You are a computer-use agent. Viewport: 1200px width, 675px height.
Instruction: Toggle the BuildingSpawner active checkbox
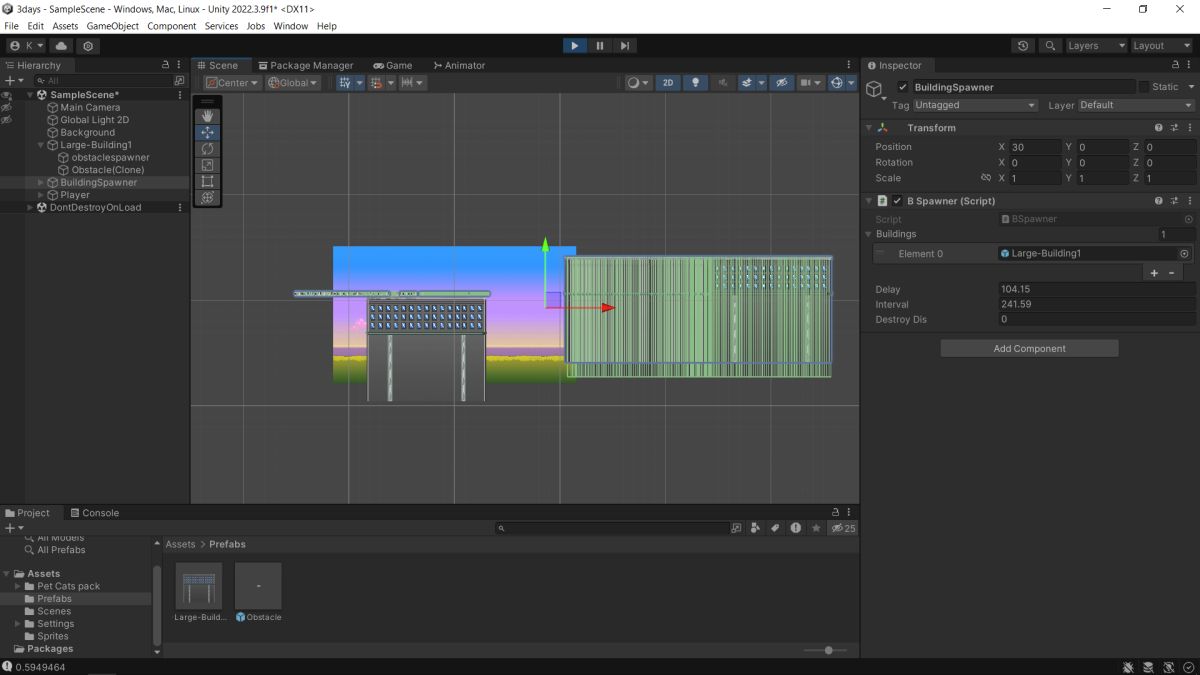coord(903,87)
